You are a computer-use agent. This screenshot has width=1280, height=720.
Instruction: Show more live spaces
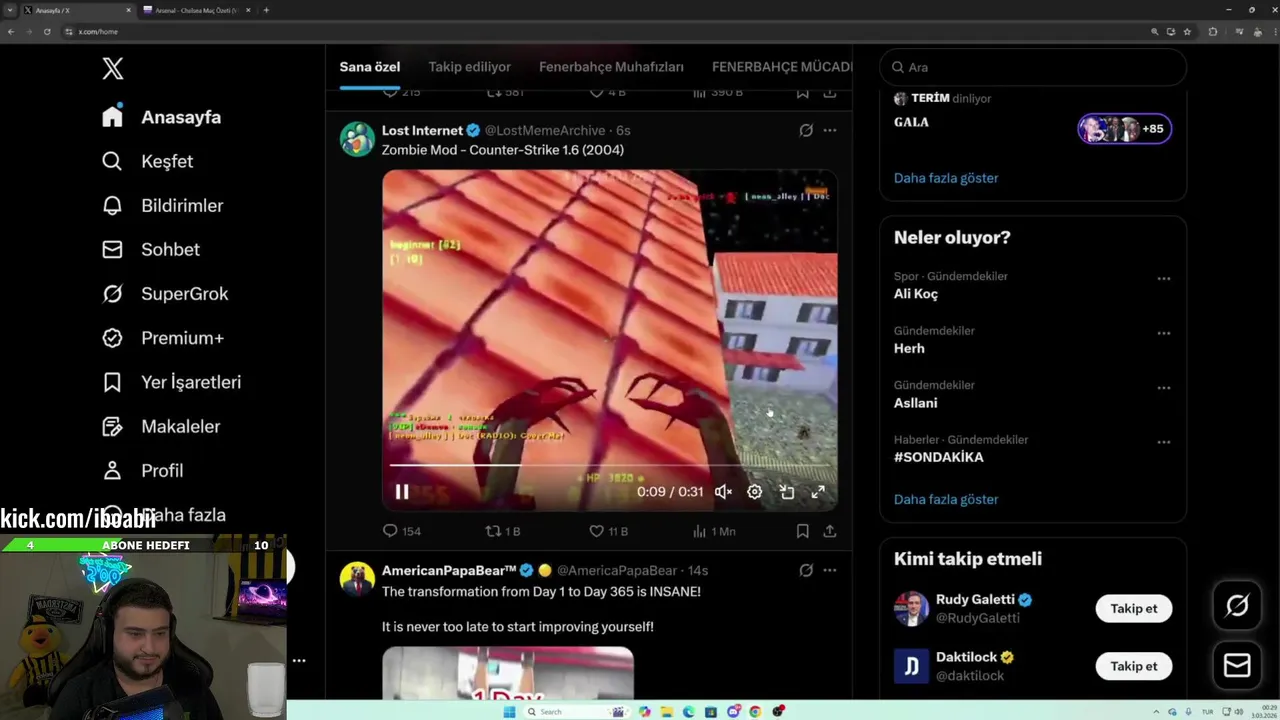point(946,178)
